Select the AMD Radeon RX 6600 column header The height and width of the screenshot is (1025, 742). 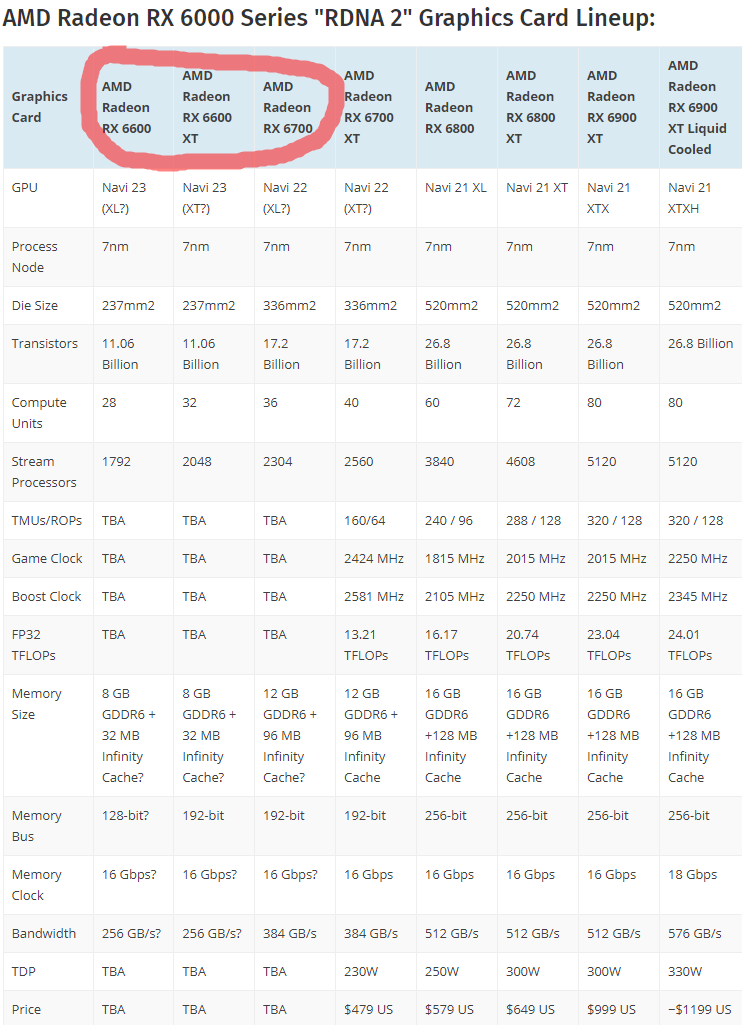tap(126, 107)
